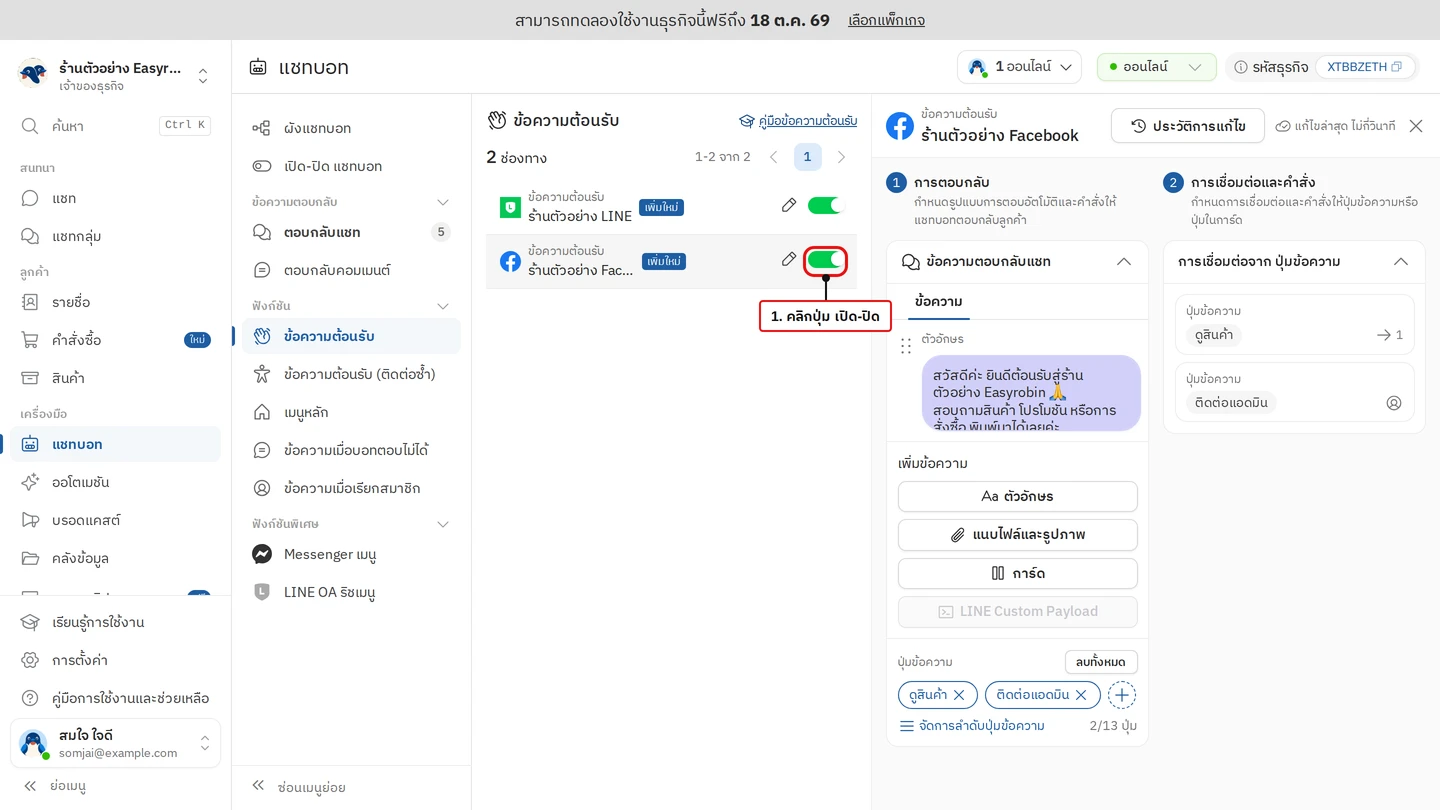Collapse sidebar with ย่อเมนู

[x=57, y=786]
